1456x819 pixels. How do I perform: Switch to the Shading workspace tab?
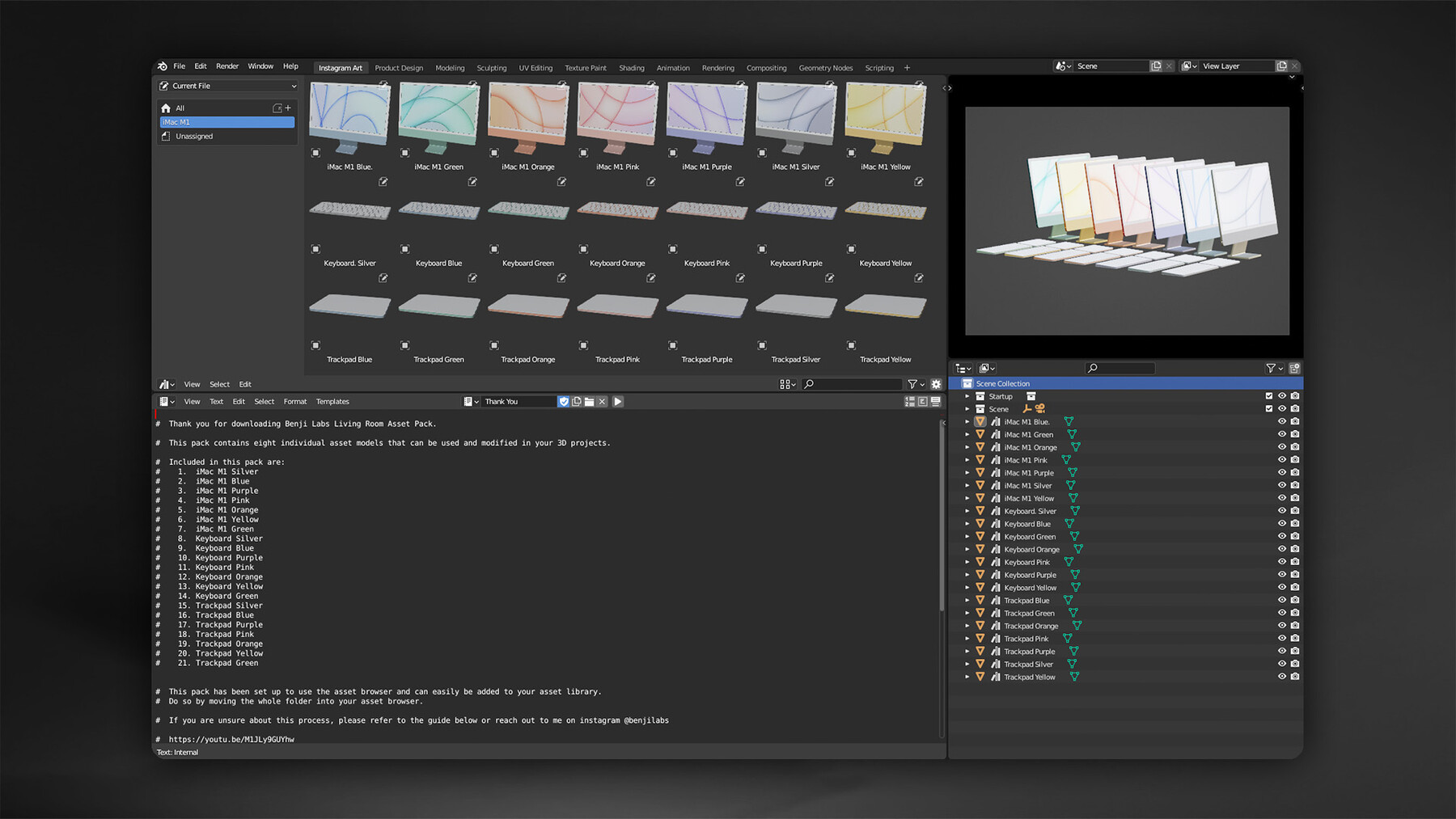pyautogui.click(x=632, y=68)
